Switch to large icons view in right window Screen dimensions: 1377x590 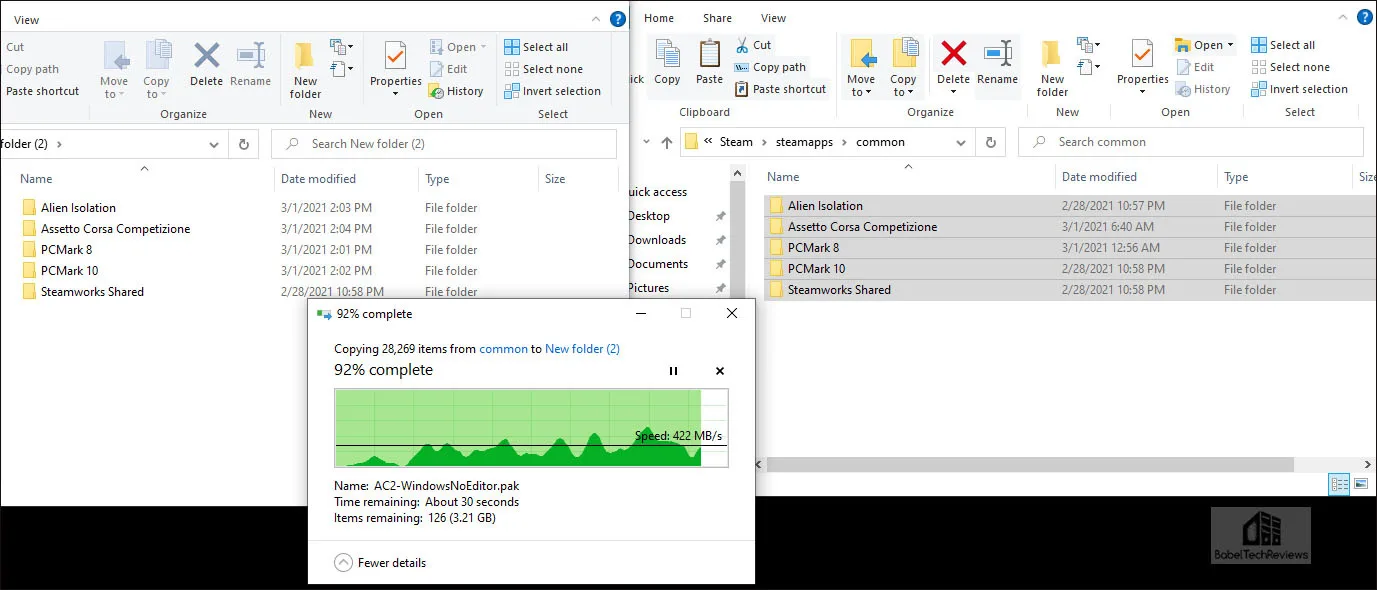tap(1360, 484)
